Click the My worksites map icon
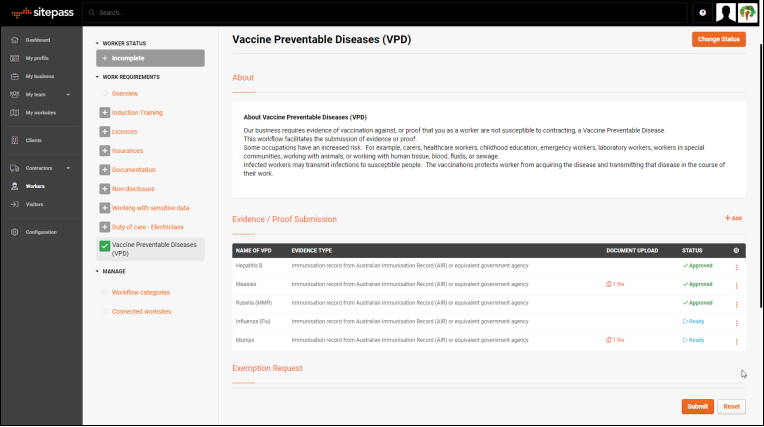 click(x=15, y=113)
